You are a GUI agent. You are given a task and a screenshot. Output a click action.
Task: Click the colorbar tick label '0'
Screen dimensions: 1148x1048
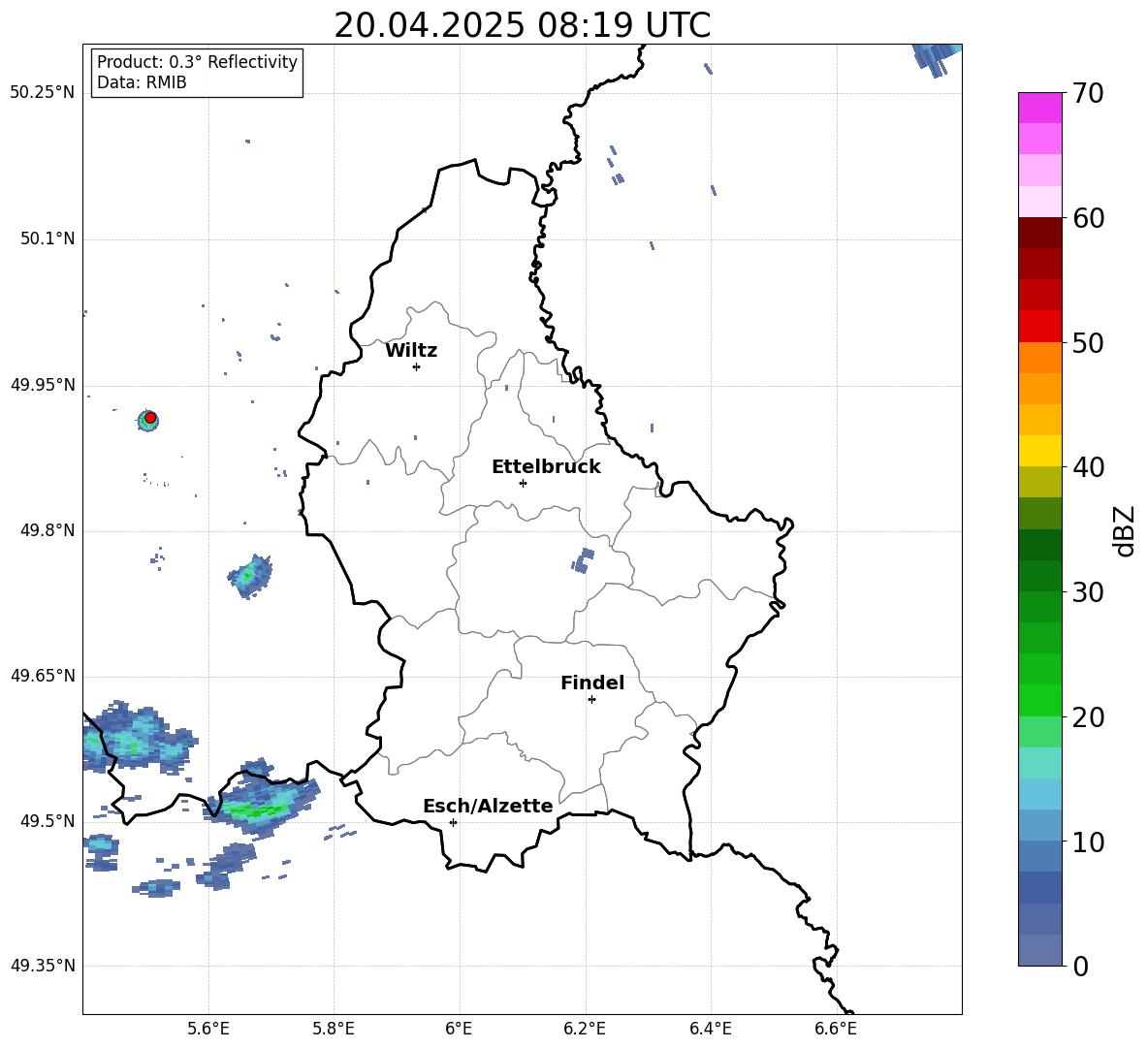(1080, 966)
